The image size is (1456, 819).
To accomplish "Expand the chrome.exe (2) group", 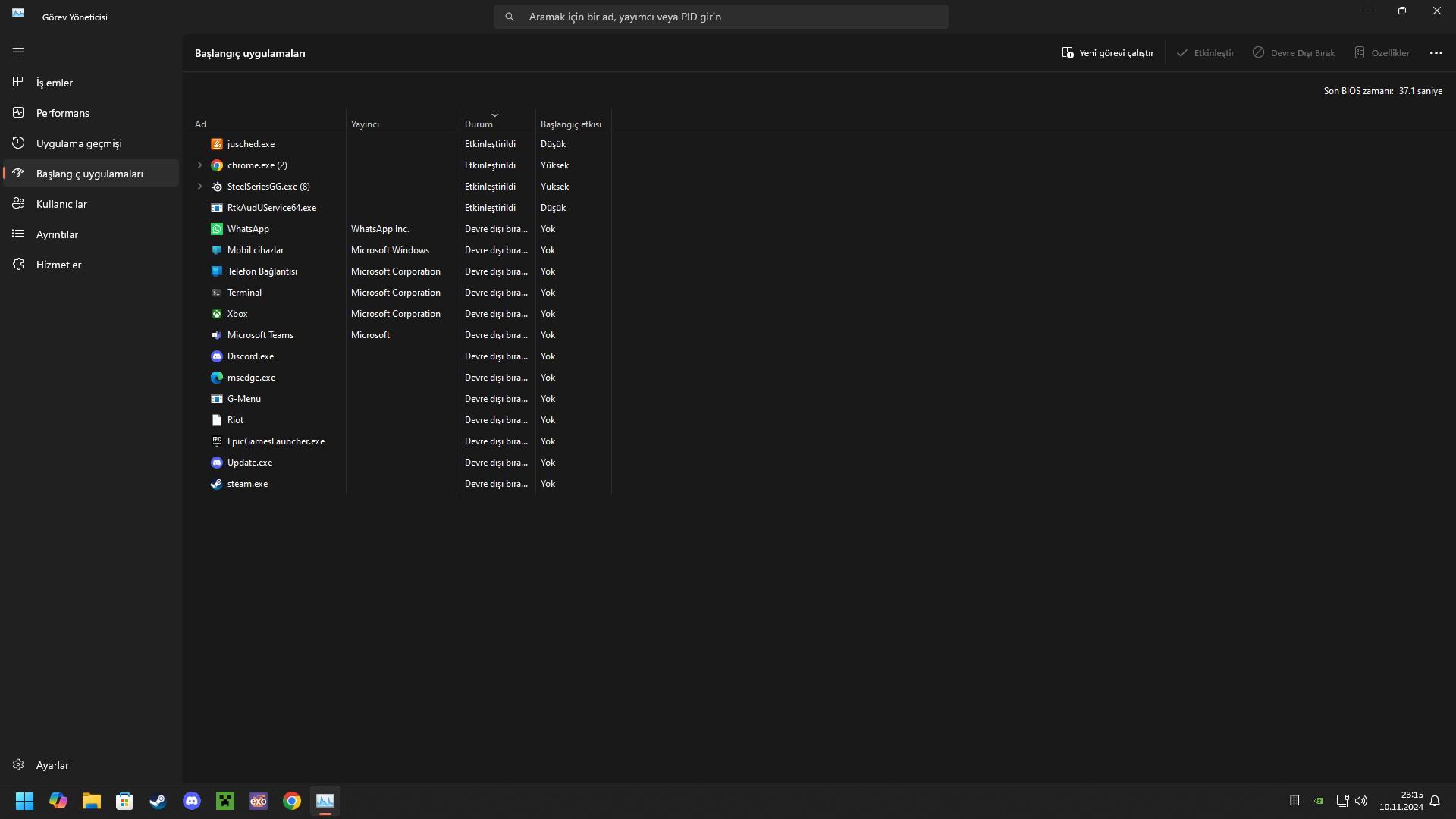I will (x=200, y=165).
